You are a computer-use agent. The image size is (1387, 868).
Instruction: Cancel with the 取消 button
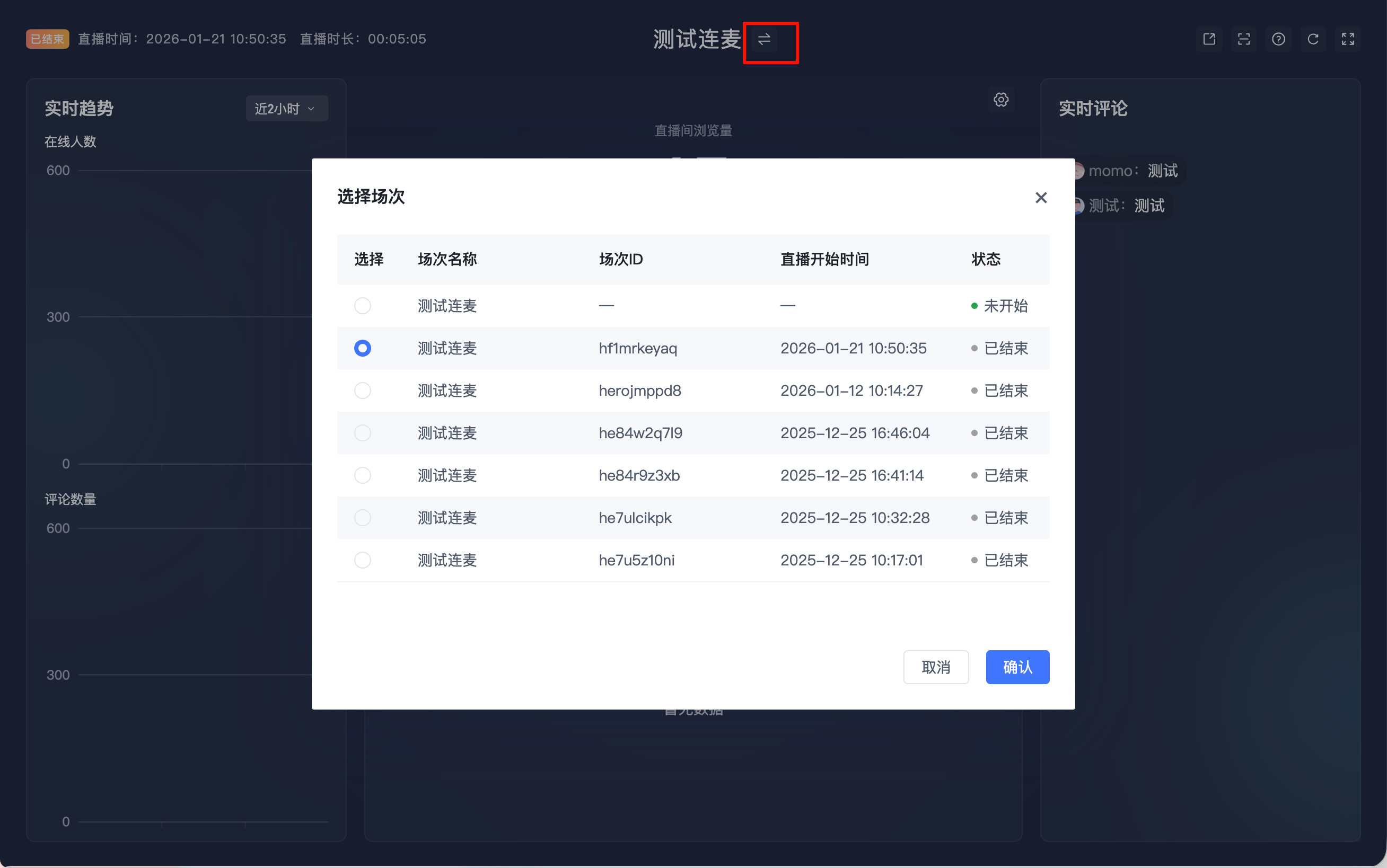point(936,667)
